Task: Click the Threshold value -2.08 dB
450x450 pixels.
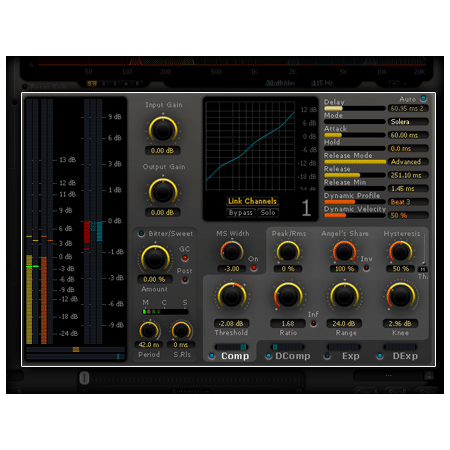Action: click(x=231, y=323)
